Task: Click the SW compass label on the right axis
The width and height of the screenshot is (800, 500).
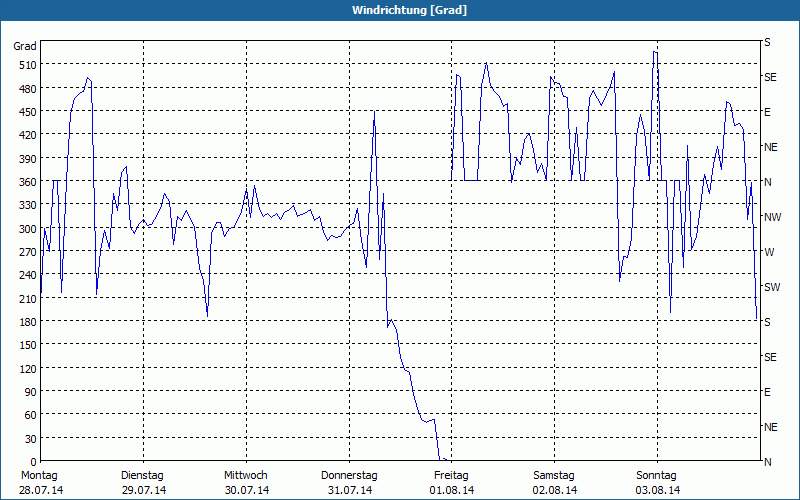Action: click(772, 287)
